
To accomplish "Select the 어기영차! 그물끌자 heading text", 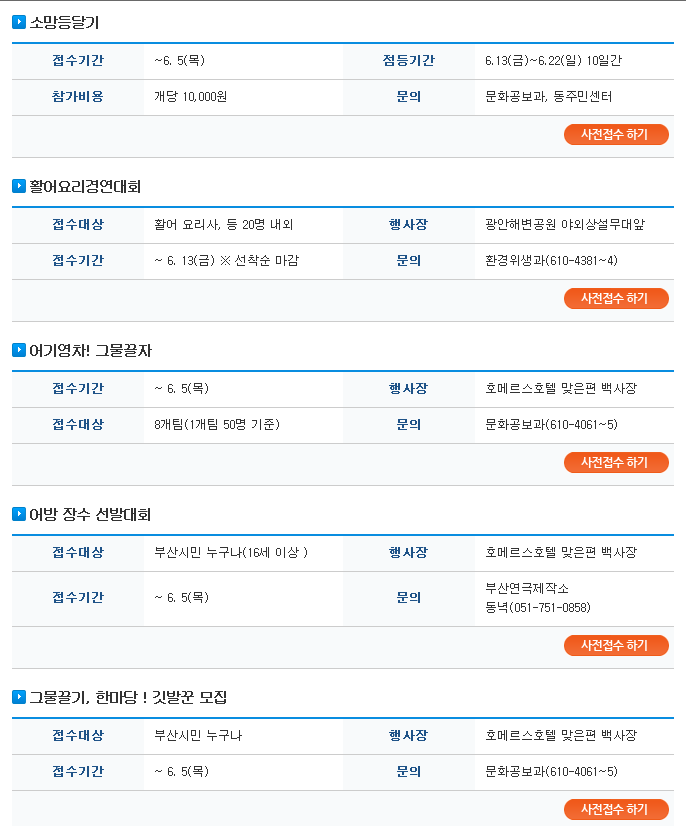I will (90, 350).
